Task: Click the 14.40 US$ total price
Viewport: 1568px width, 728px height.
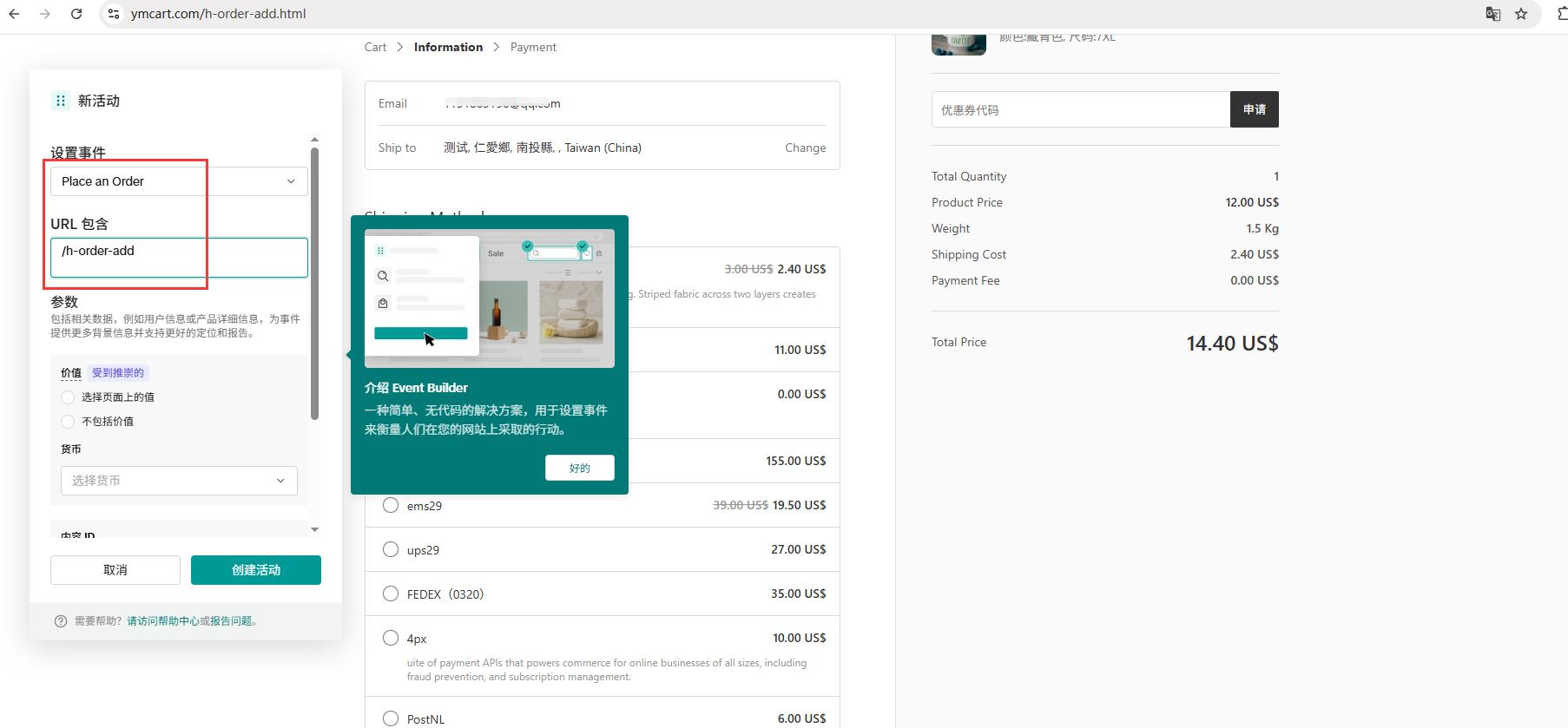Action: point(1232,343)
